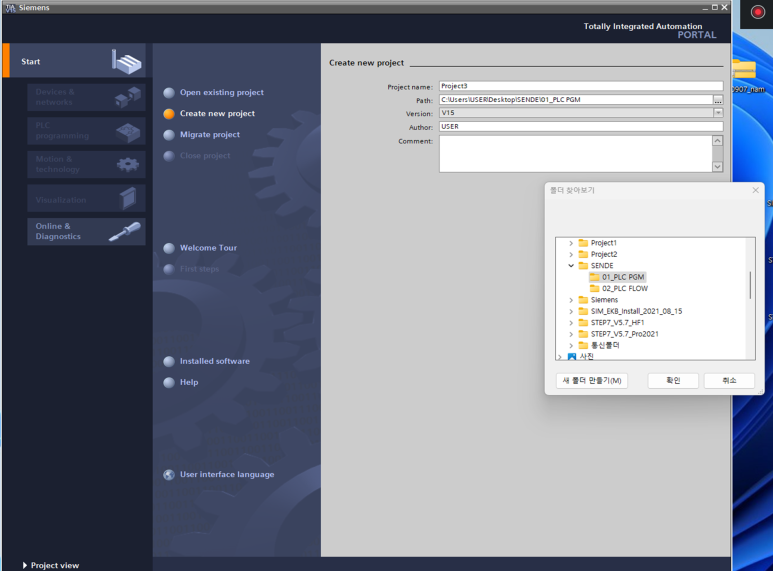The image size is (773, 571).
Task: Click Comment box scroll down arrow
Action: click(x=718, y=167)
